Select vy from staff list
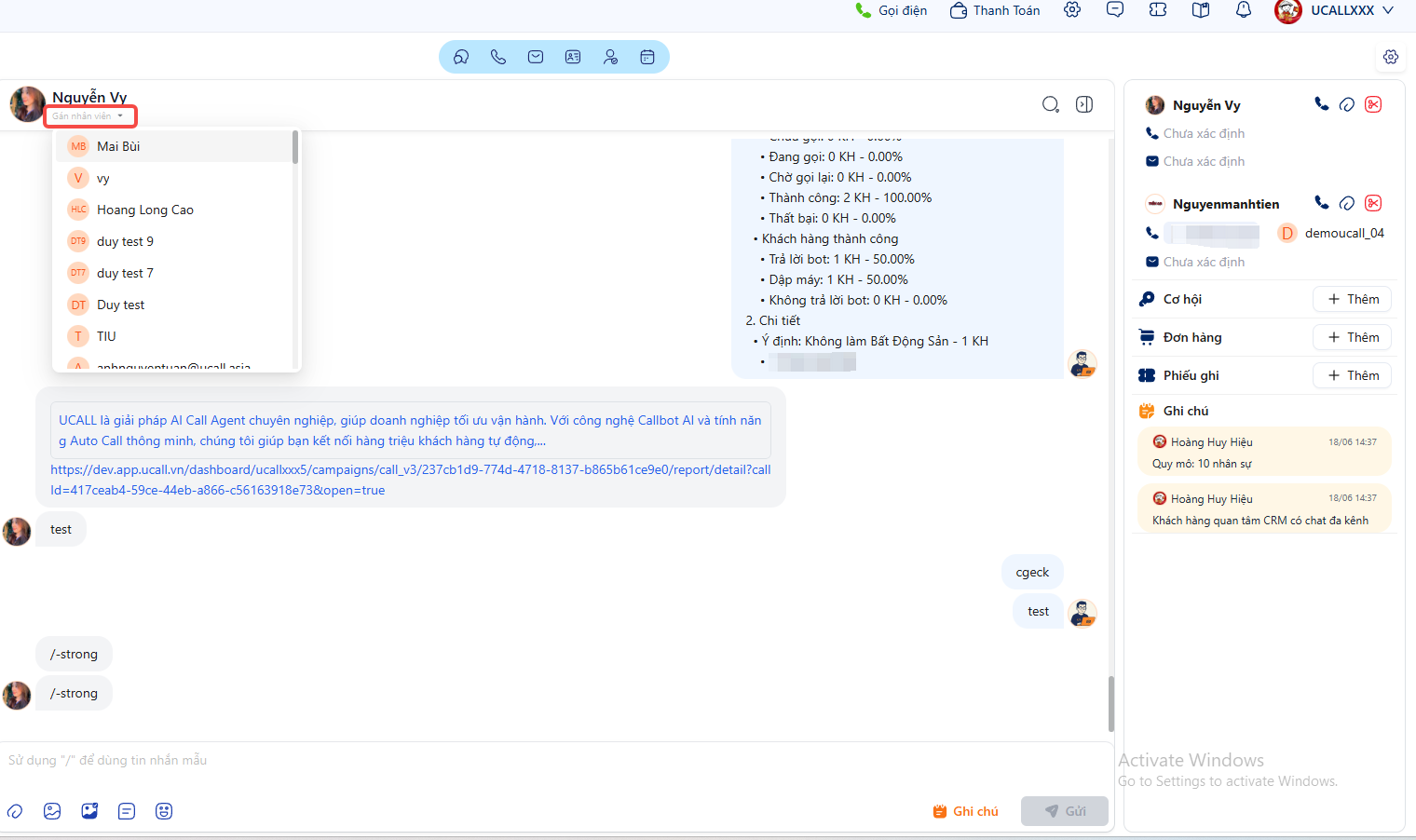The image size is (1416, 840). pos(173,178)
